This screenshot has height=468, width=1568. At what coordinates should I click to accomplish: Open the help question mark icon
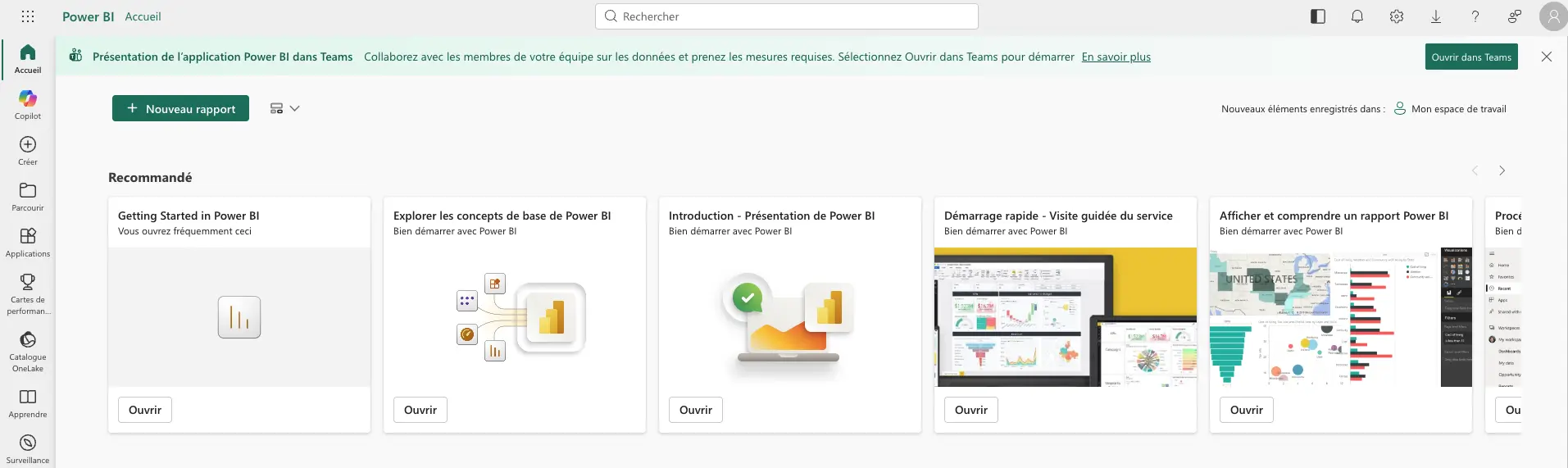pyautogui.click(x=1475, y=16)
